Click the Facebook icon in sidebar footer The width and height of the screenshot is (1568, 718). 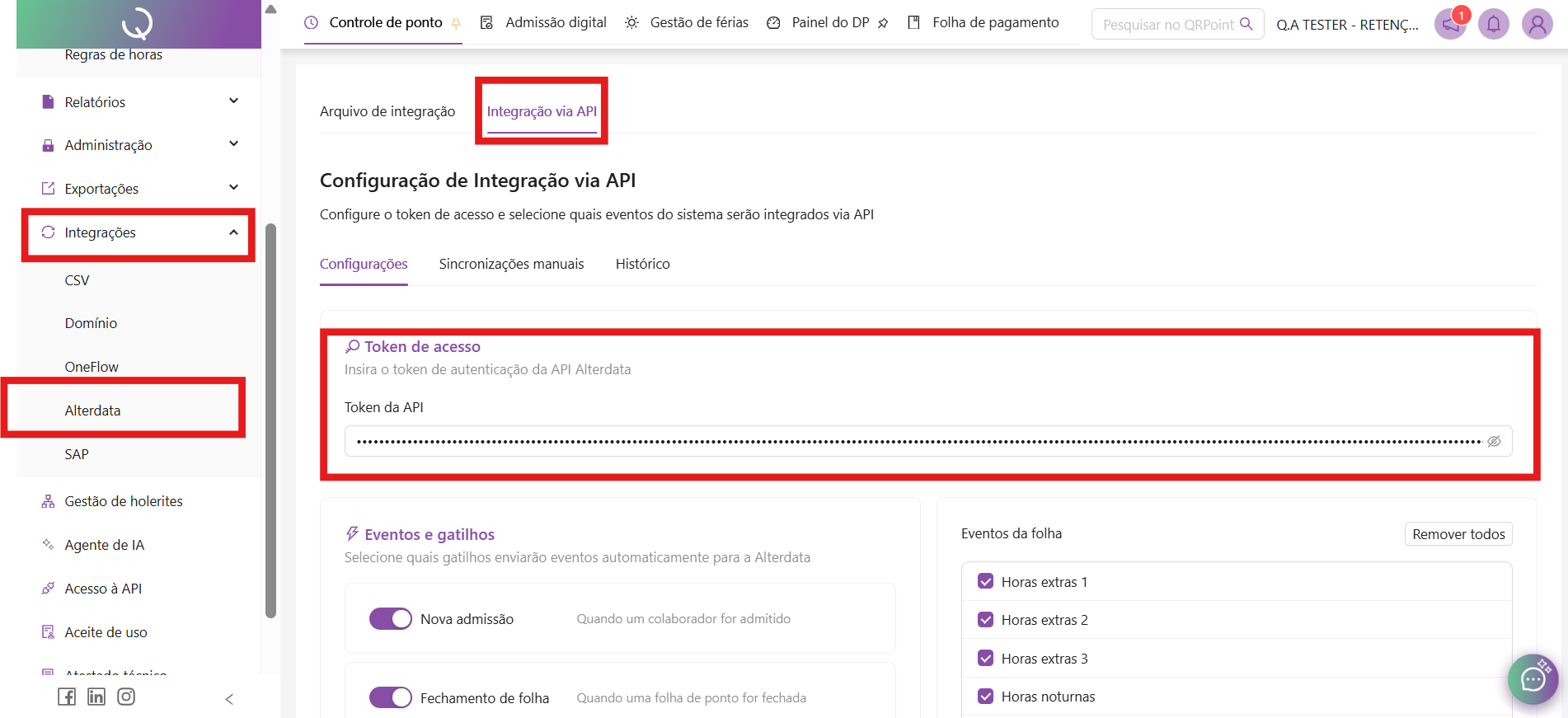coord(67,697)
